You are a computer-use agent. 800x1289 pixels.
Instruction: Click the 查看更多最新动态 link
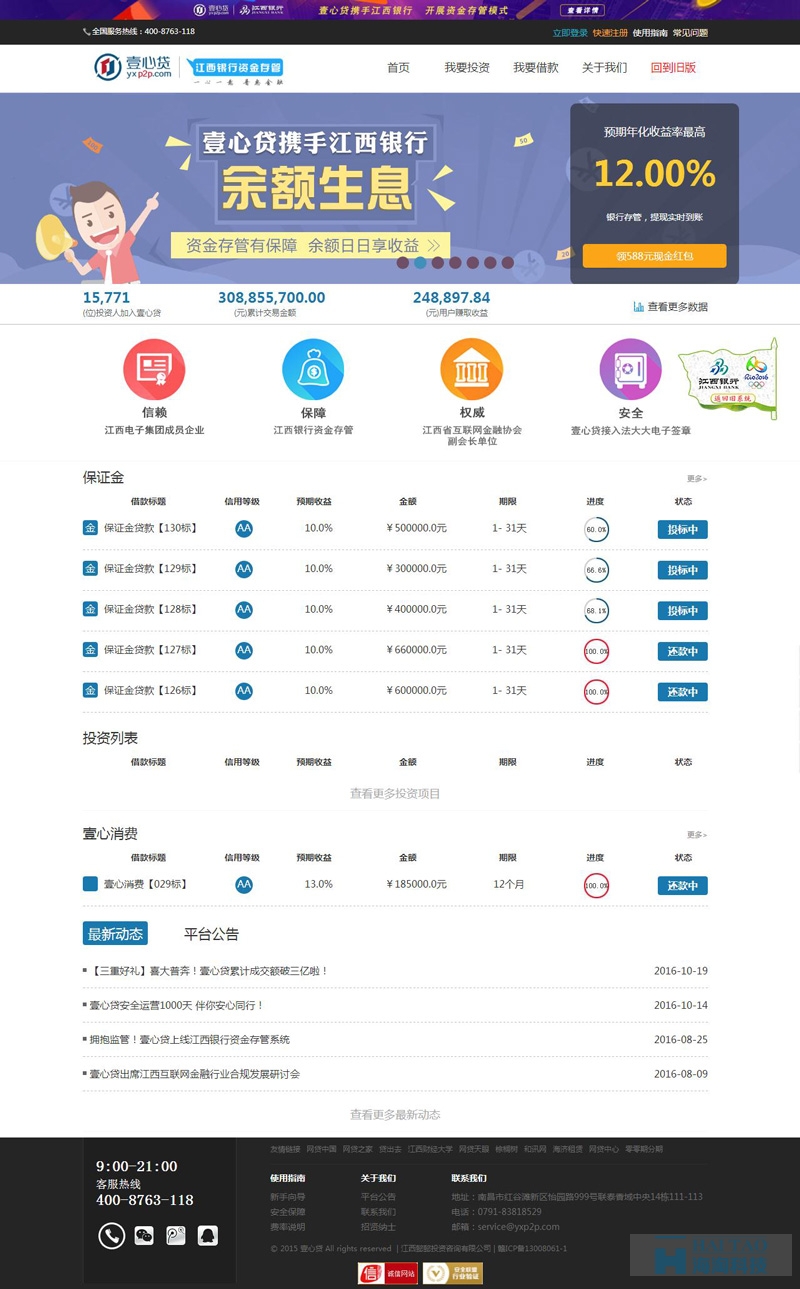tap(395, 1115)
